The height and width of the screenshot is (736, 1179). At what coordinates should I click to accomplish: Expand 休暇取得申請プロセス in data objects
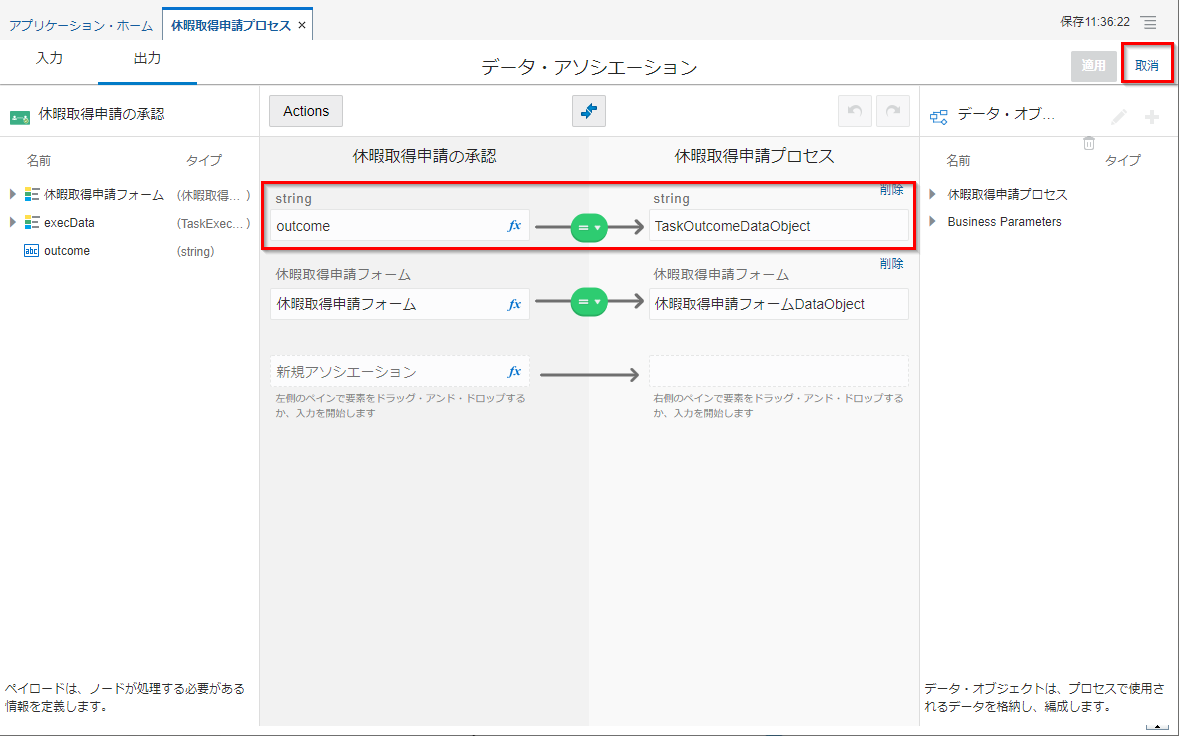933,194
